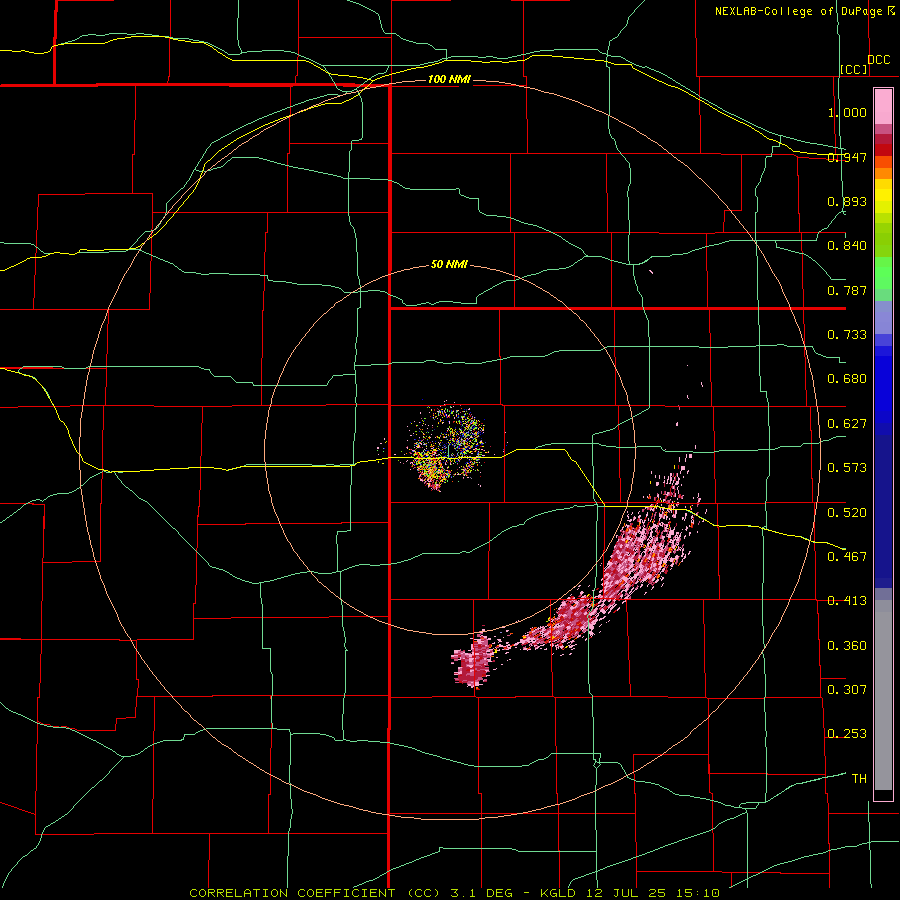
Task: Click the 0.467 color scale value
Action: (x=847, y=557)
